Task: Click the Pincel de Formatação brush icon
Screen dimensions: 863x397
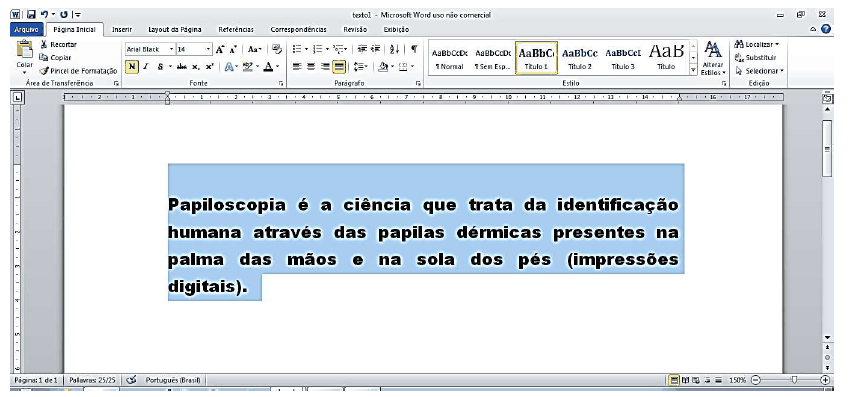Action: coord(43,71)
